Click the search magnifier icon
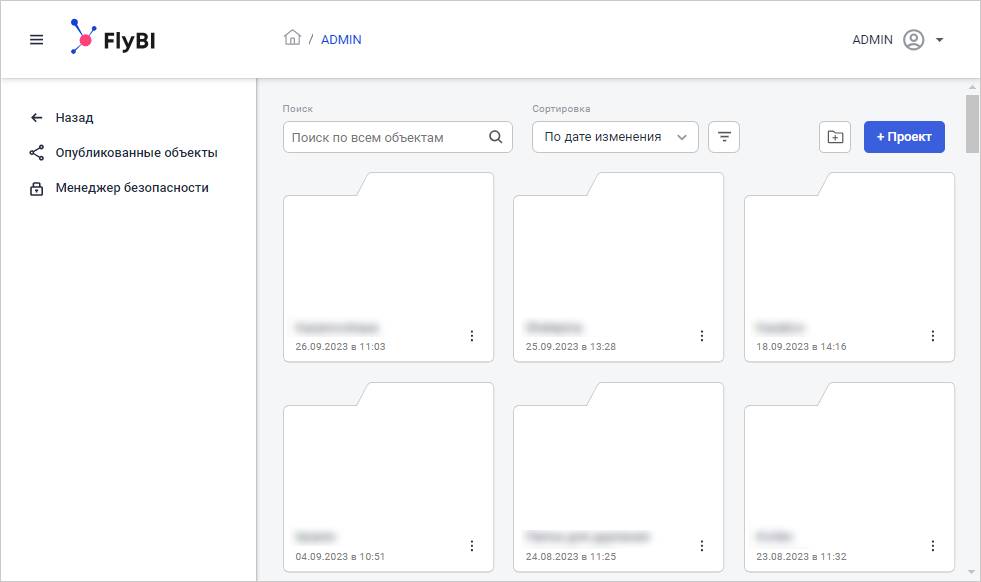The height and width of the screenshot is (582, 981). [x=496, y=137]
